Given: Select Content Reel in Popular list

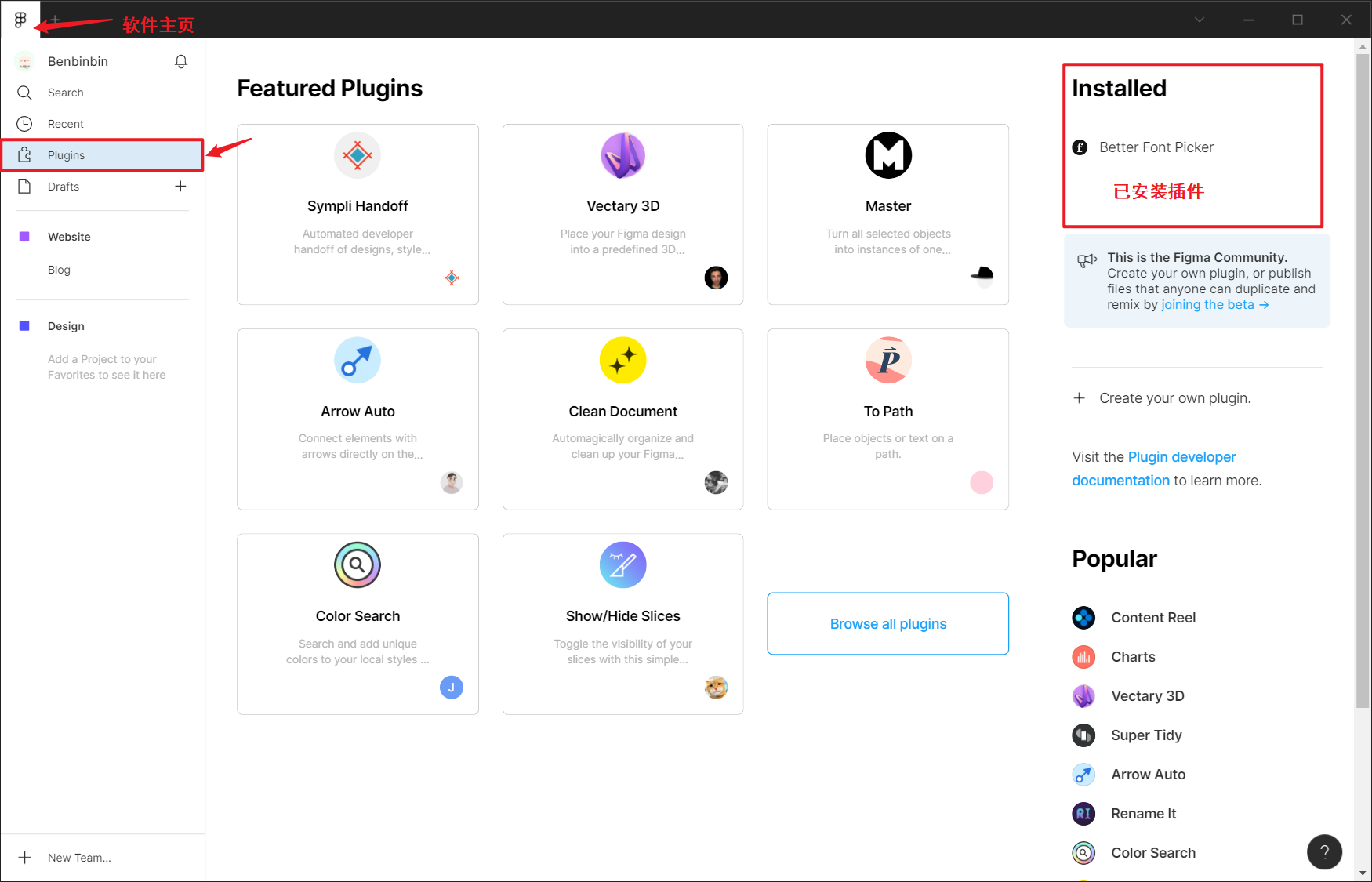Looking at the screenshot, I should click(1152, 618).
